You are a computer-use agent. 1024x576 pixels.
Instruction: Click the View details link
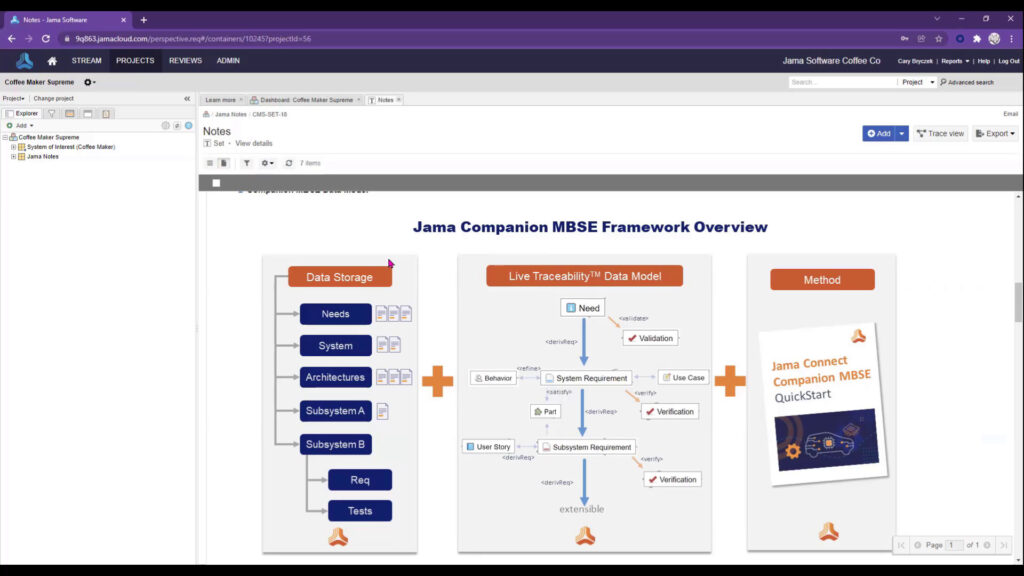[x=254, y=143]
